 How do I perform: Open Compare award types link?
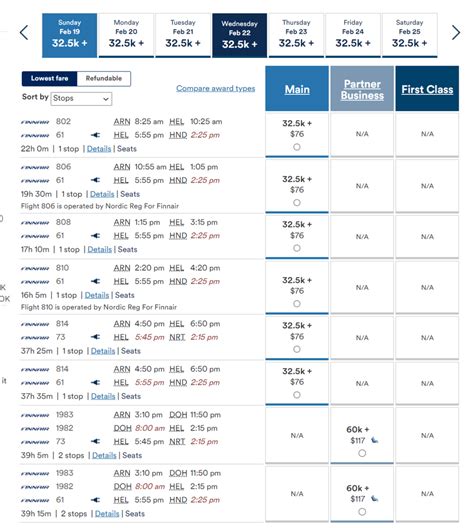point(215,89)
